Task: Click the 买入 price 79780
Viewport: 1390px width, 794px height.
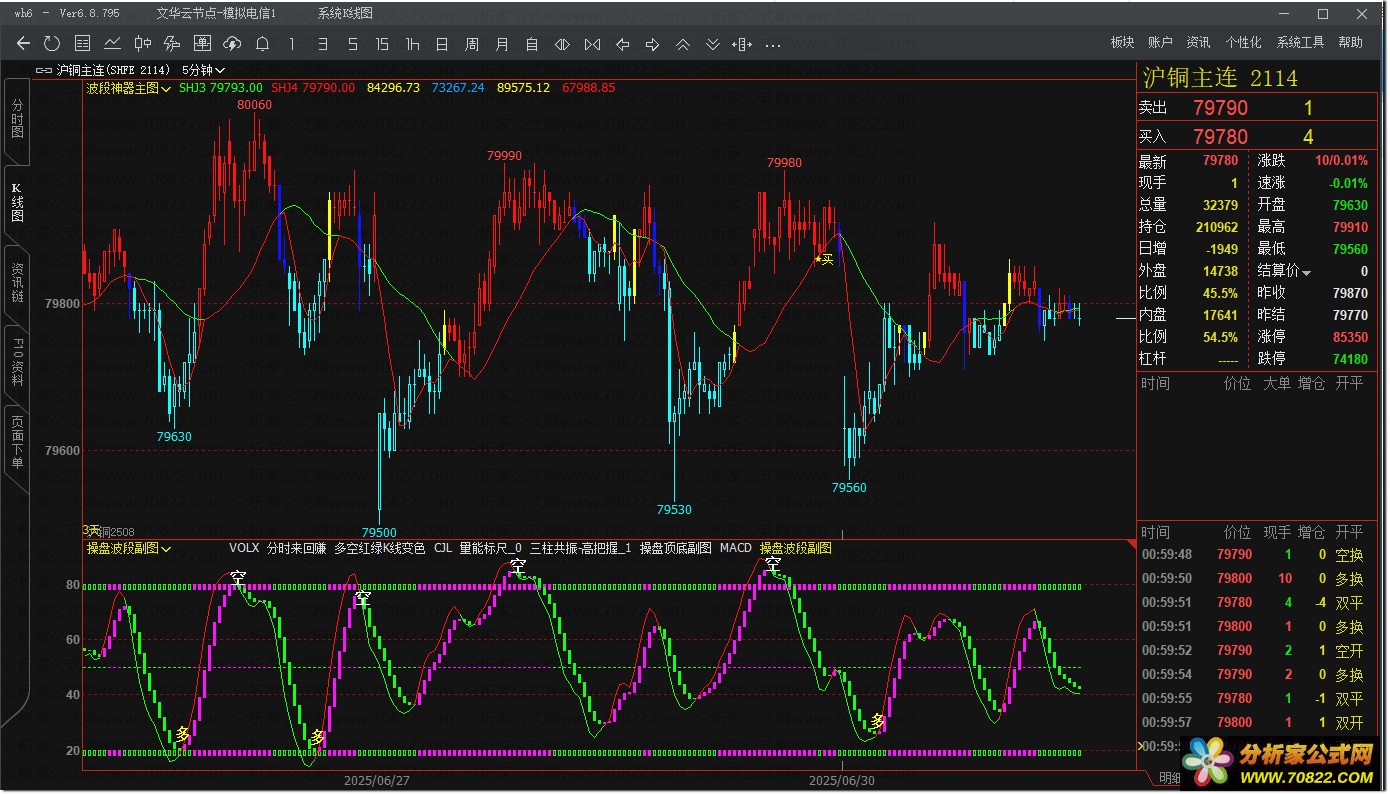Action: pos(1220,136)
